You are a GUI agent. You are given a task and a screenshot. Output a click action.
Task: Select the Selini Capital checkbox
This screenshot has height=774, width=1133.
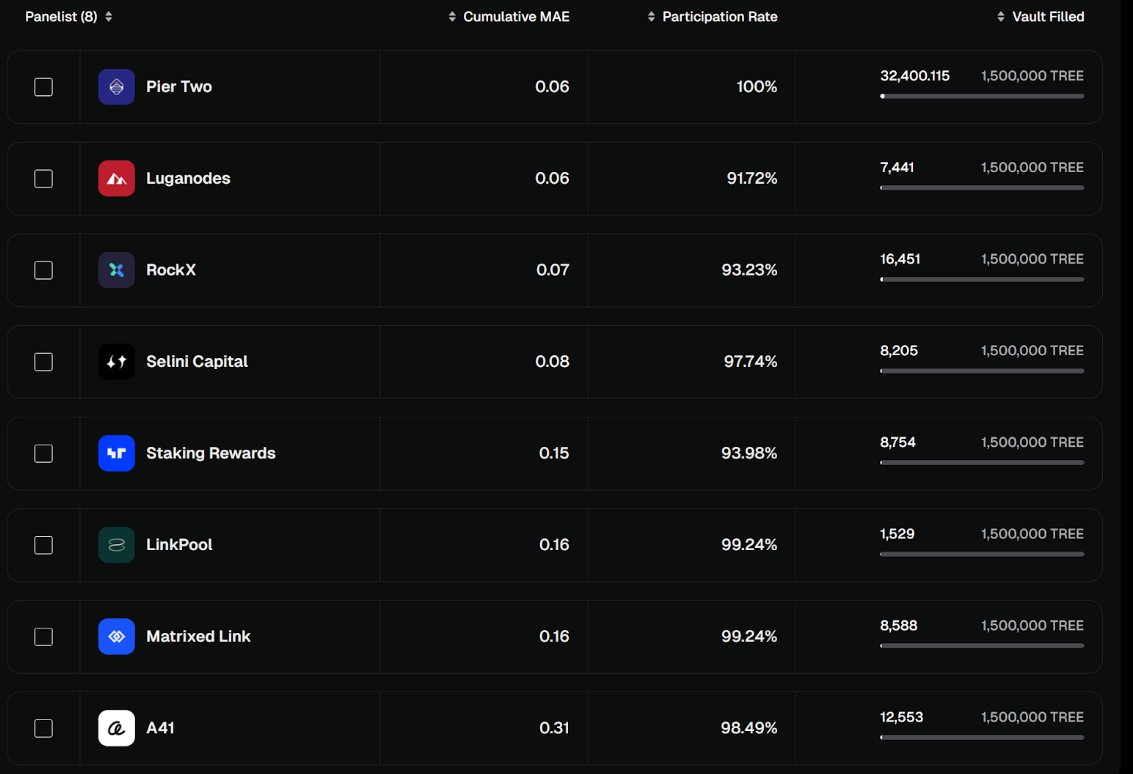43,361
